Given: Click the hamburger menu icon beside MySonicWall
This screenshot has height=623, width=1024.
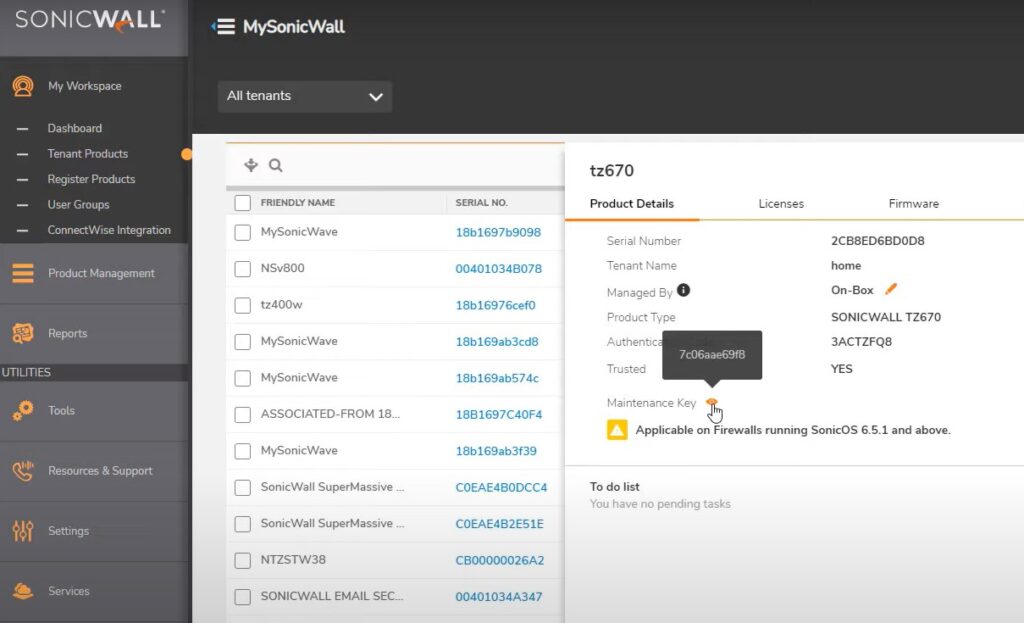Looking at the screenshot, I should (x=224, y=27).
